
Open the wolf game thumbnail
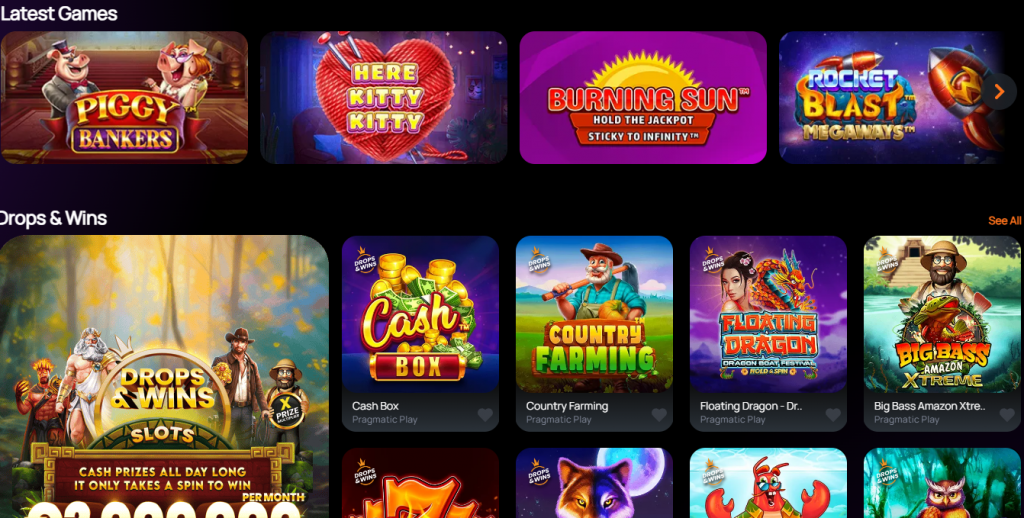[594, 483]
